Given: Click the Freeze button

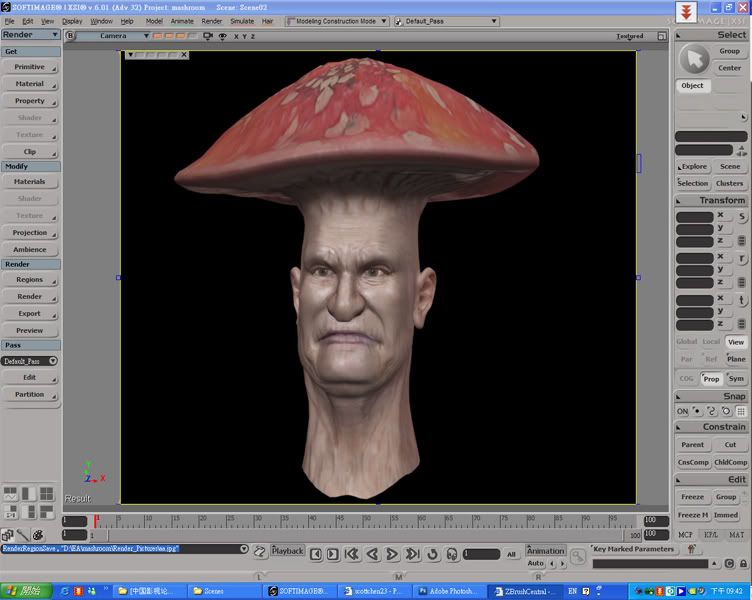Looking at the screenshot, I should [x=693, y=497].
